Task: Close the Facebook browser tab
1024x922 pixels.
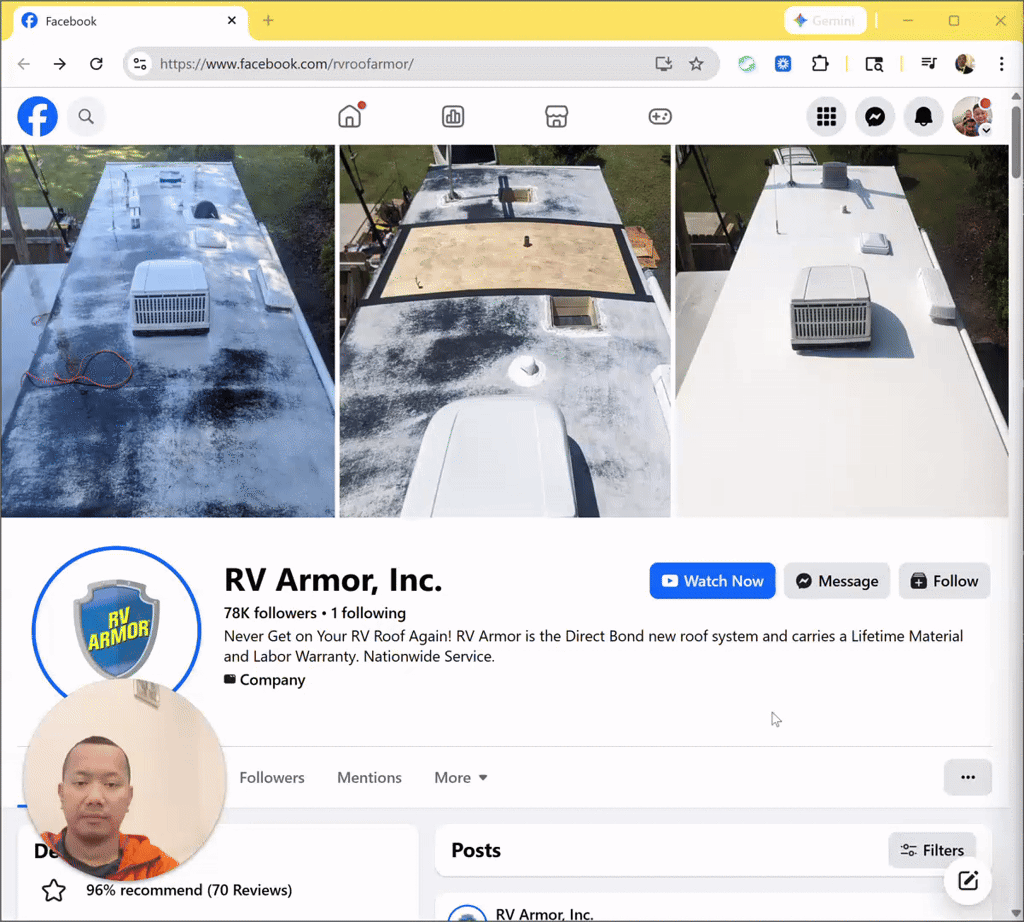Action: [x=232, y=20]
